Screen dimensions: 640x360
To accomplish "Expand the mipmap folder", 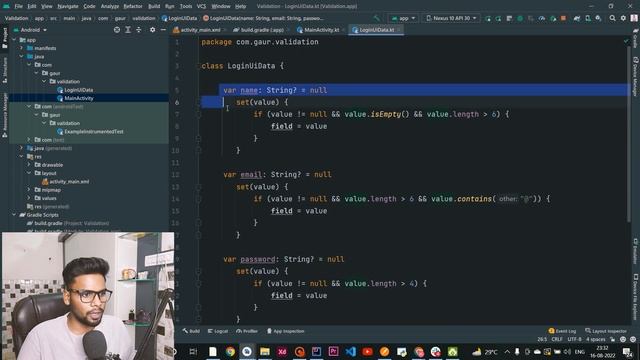I will (x=29, y=190).
